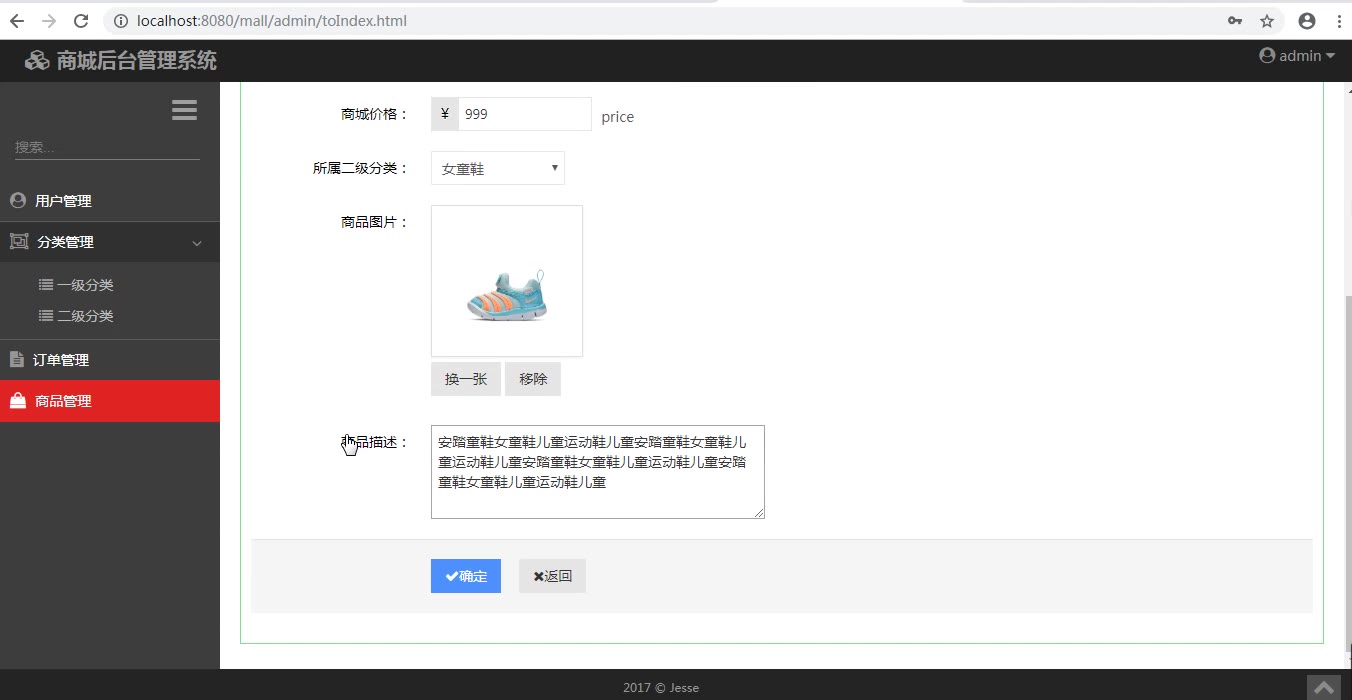Open the Chrome profile avatar icon
Image resolution: width=1352 pixels, height=700 pixels.
pyautogui.click(x=1306, y=20)
